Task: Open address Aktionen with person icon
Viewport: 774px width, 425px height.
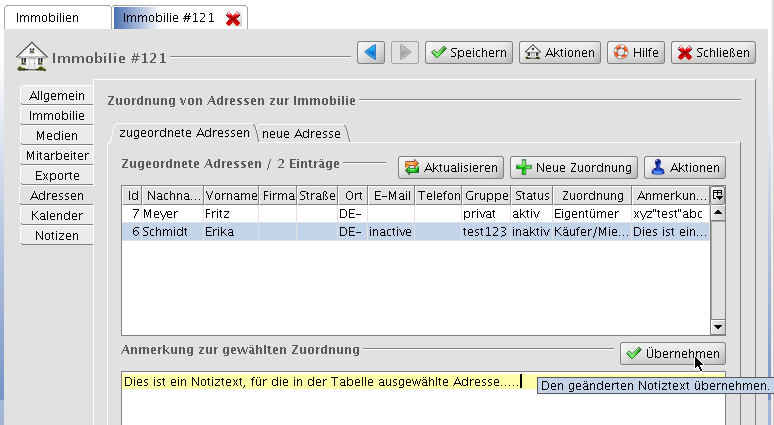Action: coord(685,167)
